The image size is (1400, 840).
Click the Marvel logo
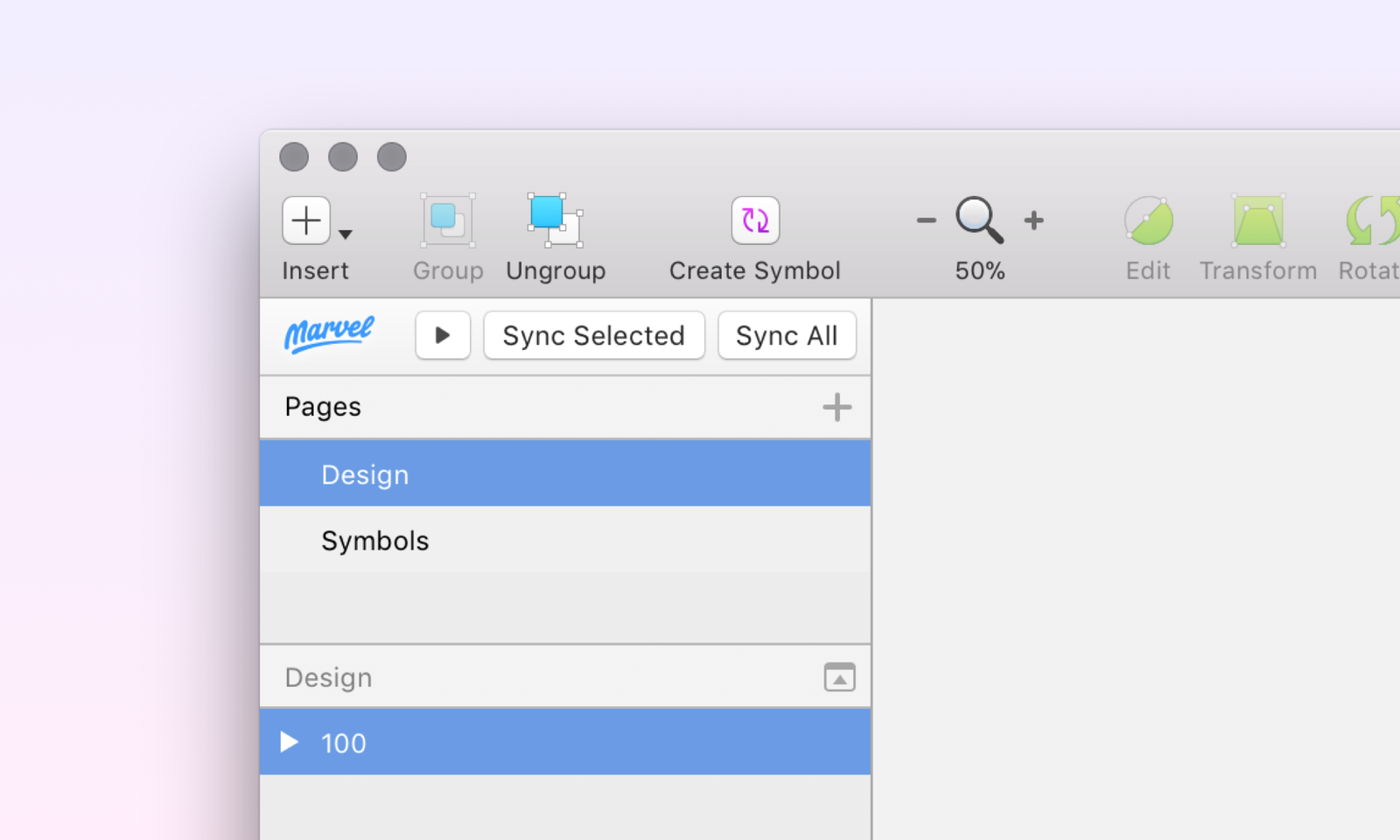tap(329, 334)
